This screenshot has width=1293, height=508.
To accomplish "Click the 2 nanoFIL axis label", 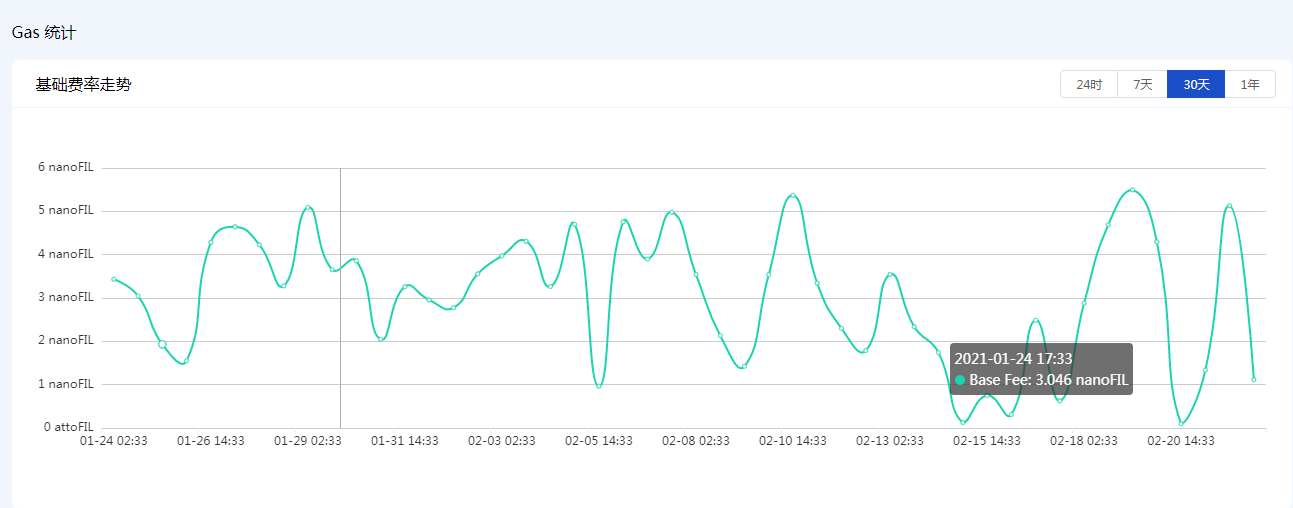I will pyautogui.click(x=65, y=340).
